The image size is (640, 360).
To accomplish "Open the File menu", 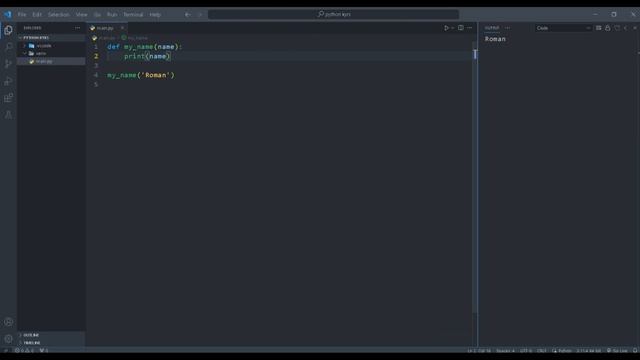I will 22,14.
